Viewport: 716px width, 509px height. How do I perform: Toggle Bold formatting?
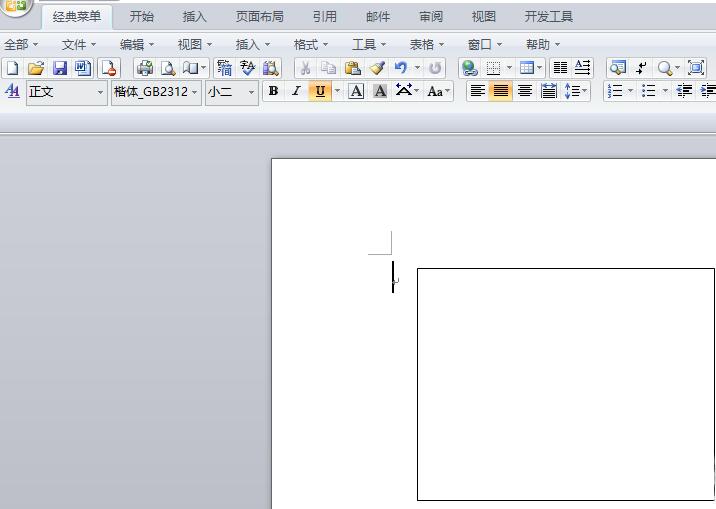click(274, 91)
